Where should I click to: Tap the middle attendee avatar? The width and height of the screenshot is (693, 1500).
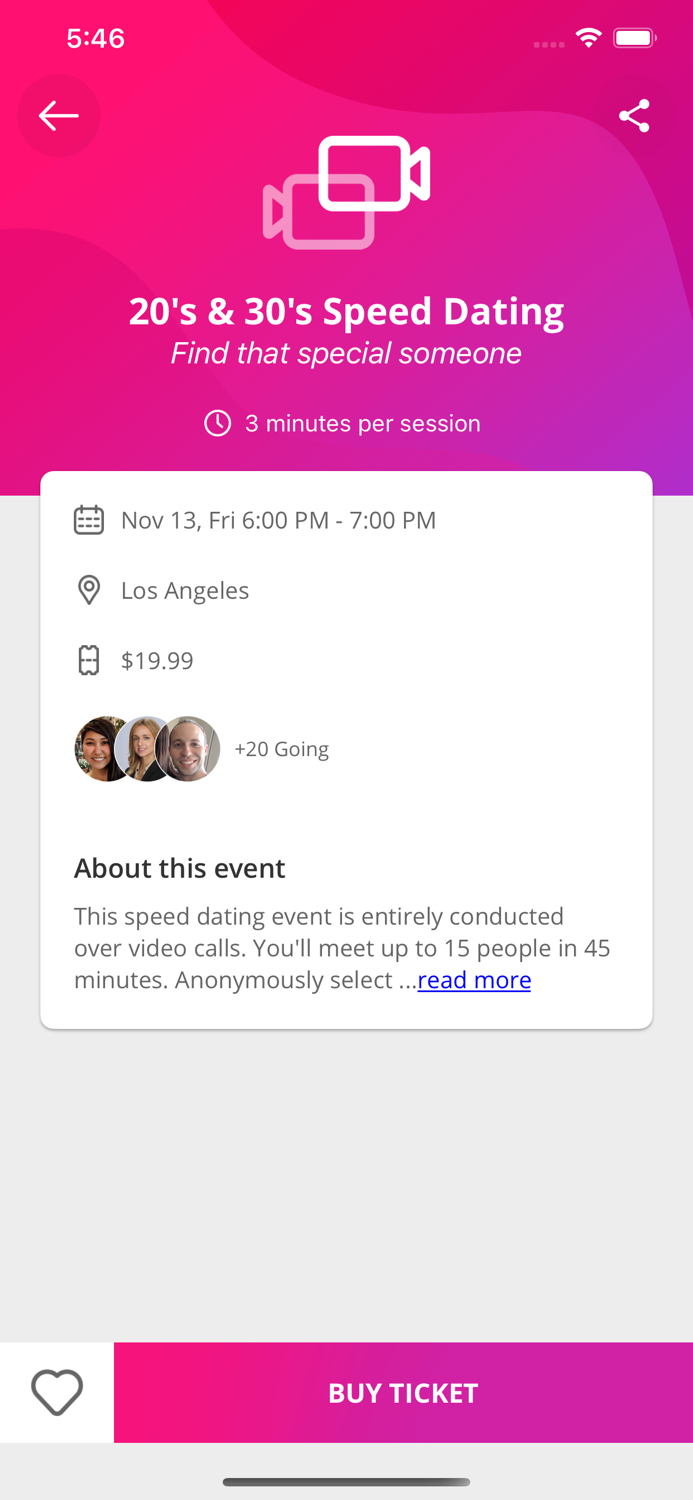(147, 748)
